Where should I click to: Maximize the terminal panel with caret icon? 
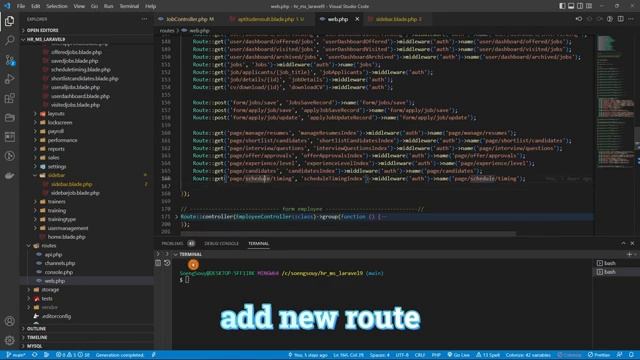pyautogui.click(x=623, y=243)
